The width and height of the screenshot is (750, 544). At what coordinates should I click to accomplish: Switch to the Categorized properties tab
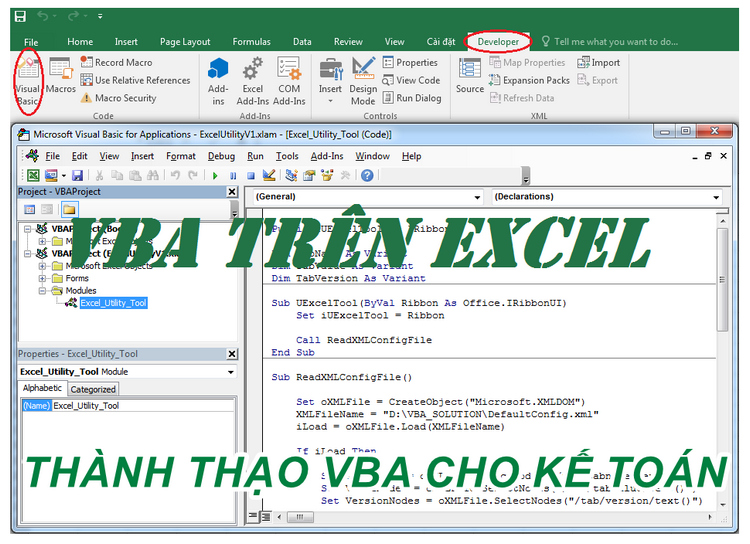[x=93, y=389]
